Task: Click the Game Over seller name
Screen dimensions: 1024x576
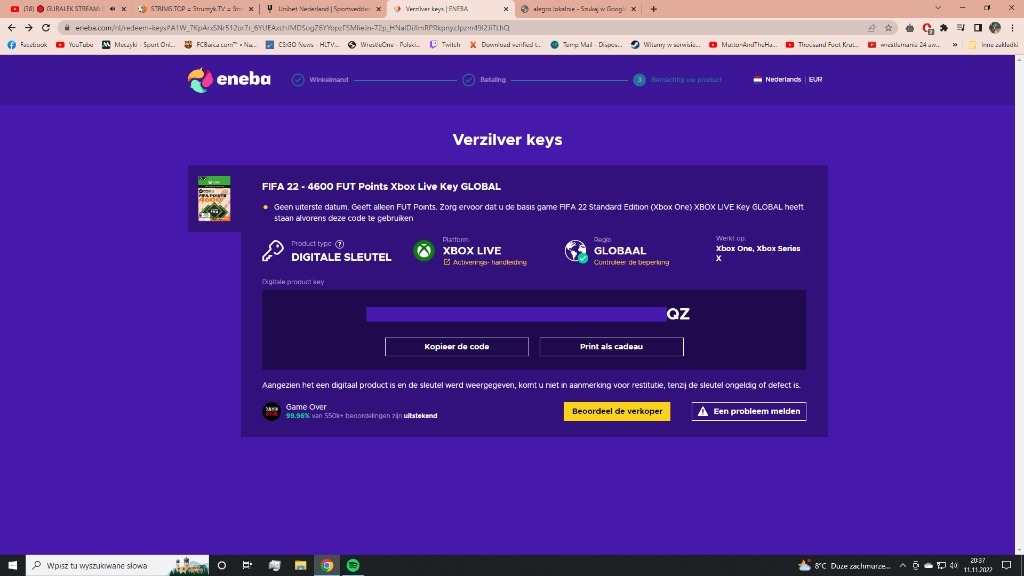Action: click(306, 407)
